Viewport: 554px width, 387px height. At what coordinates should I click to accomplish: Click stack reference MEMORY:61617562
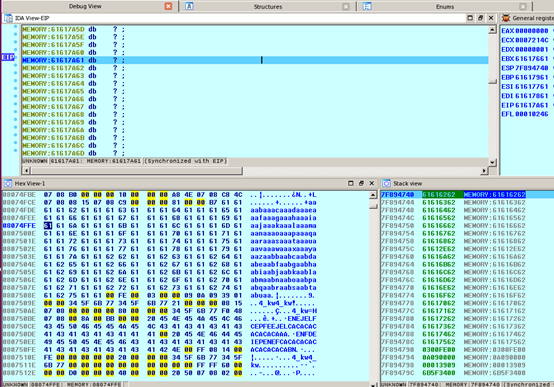[495, 342]
